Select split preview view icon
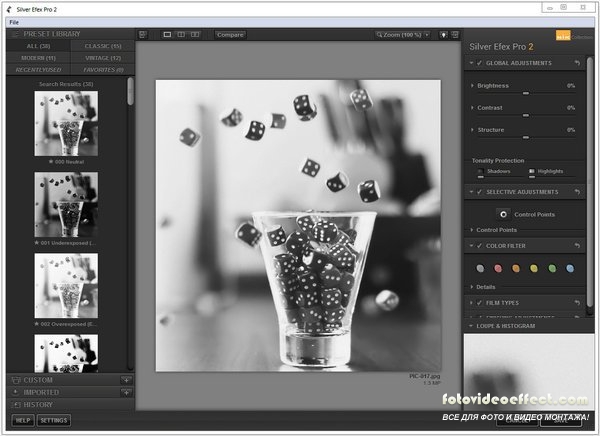The height and width of the screenshot is (436, 600). point(181,35)
